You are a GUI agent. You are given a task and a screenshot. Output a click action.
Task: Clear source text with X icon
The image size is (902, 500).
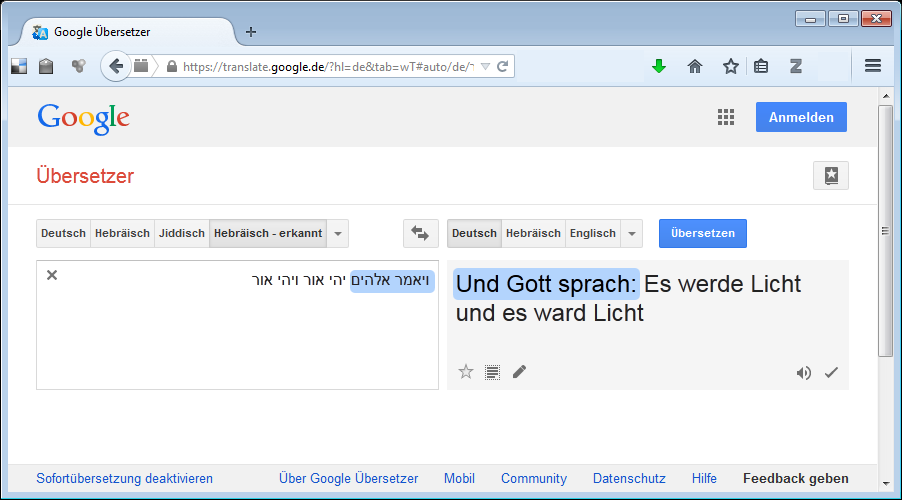52,275
